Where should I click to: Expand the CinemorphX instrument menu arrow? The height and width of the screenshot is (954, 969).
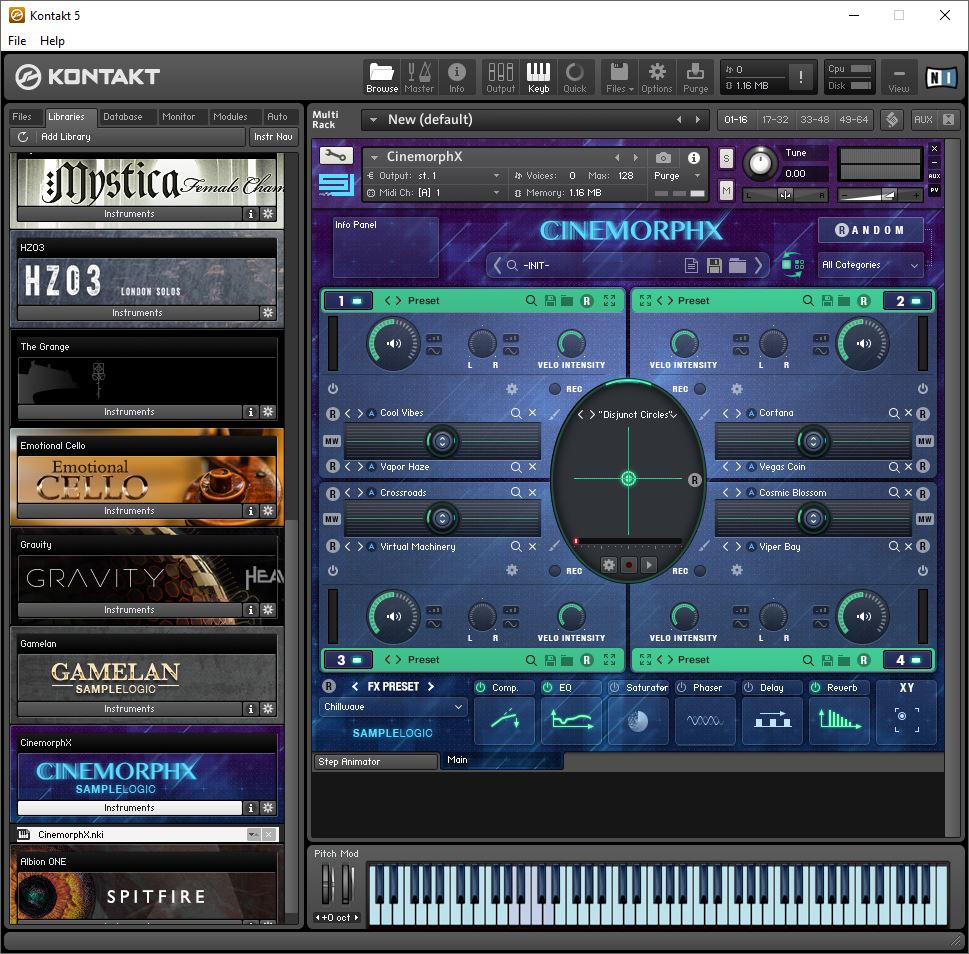pyautogui.click(x=373, y=157)
